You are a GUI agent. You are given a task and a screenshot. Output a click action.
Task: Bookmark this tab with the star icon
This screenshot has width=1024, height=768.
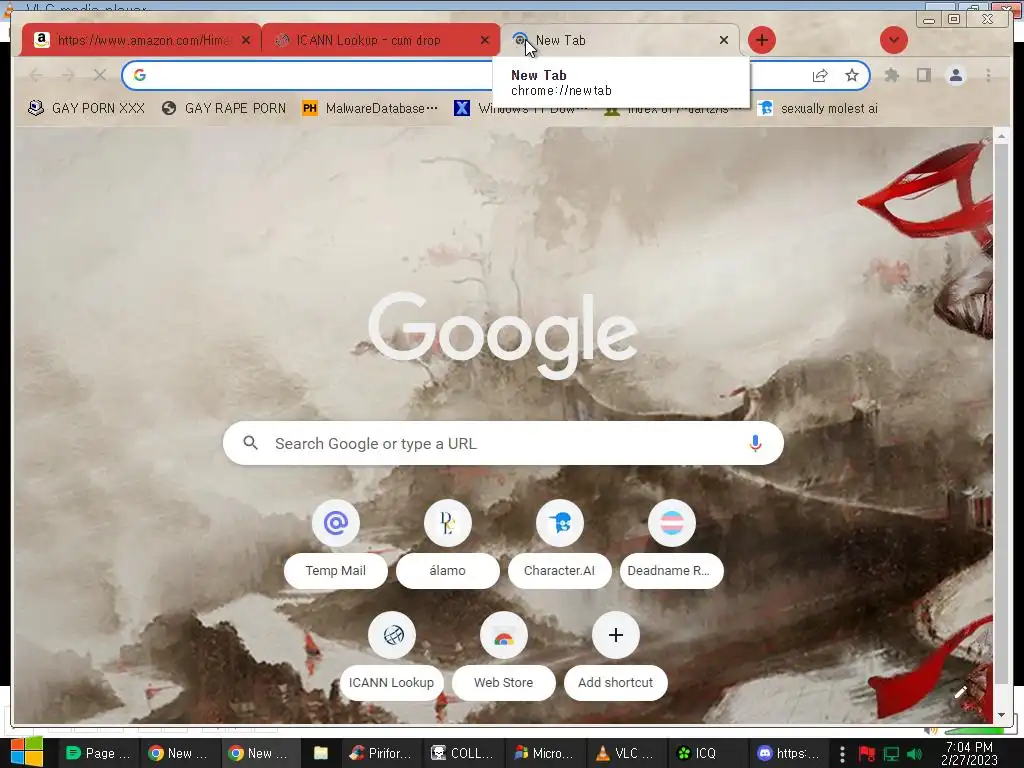852,75
